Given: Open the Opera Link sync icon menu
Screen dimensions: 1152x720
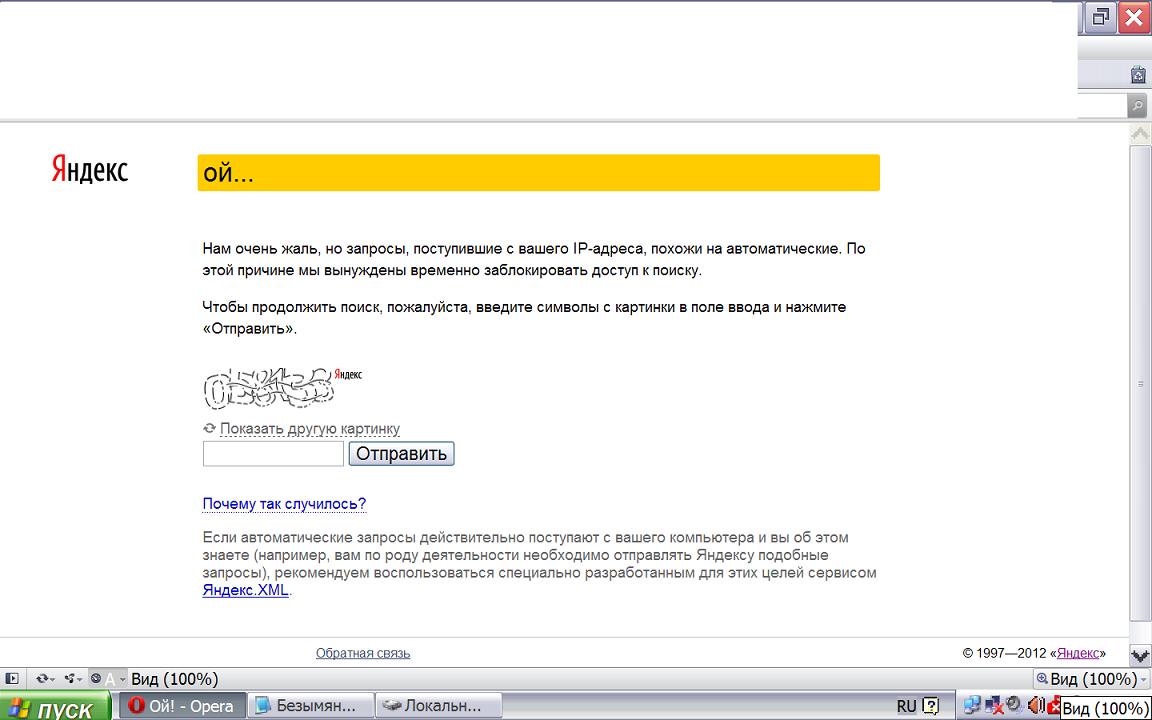Looking at the screenshot, I should [46, 680].
